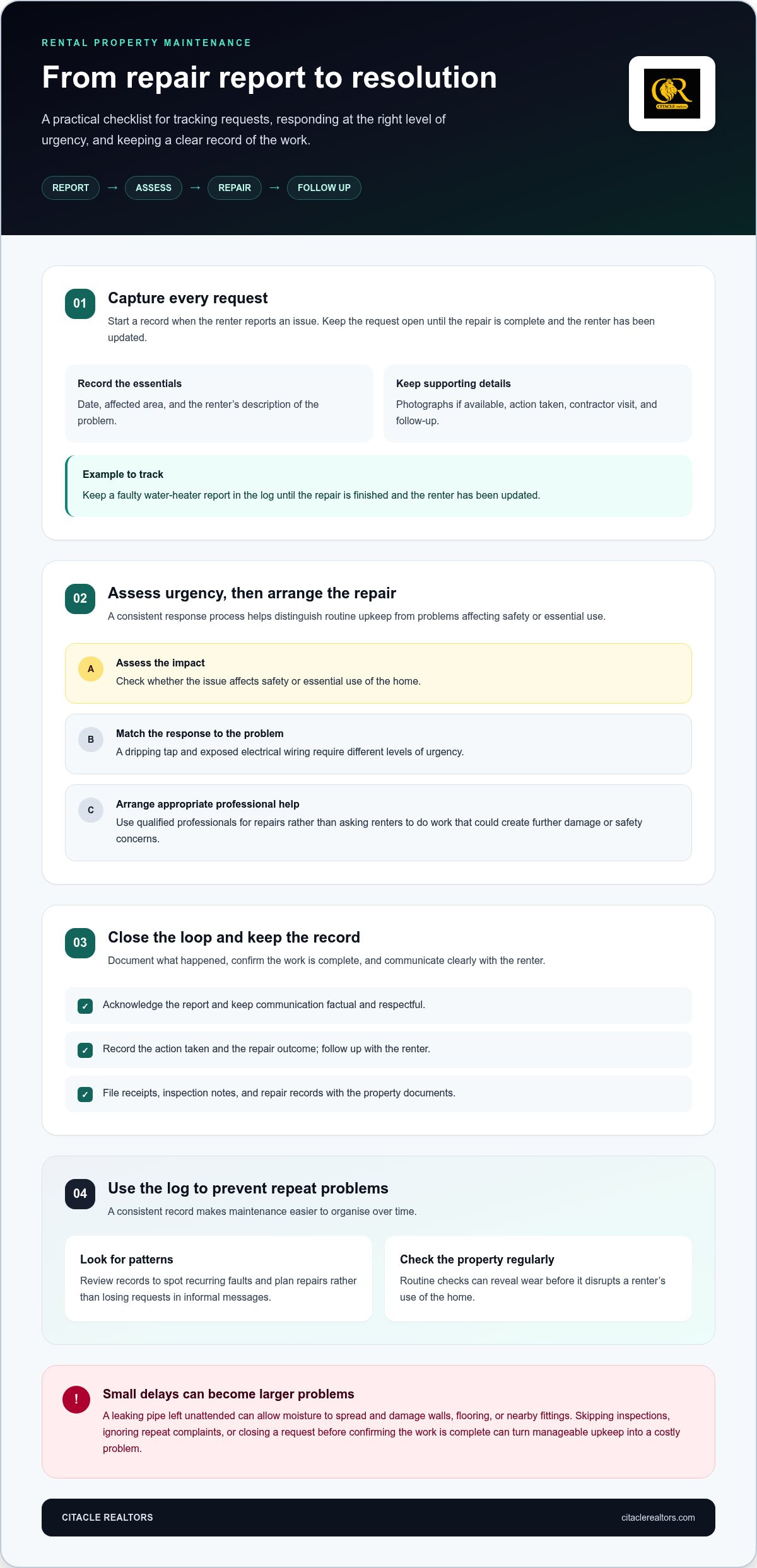Click the RENTAL PROPERTY MAINTENANCE label

tap(146, 43)
